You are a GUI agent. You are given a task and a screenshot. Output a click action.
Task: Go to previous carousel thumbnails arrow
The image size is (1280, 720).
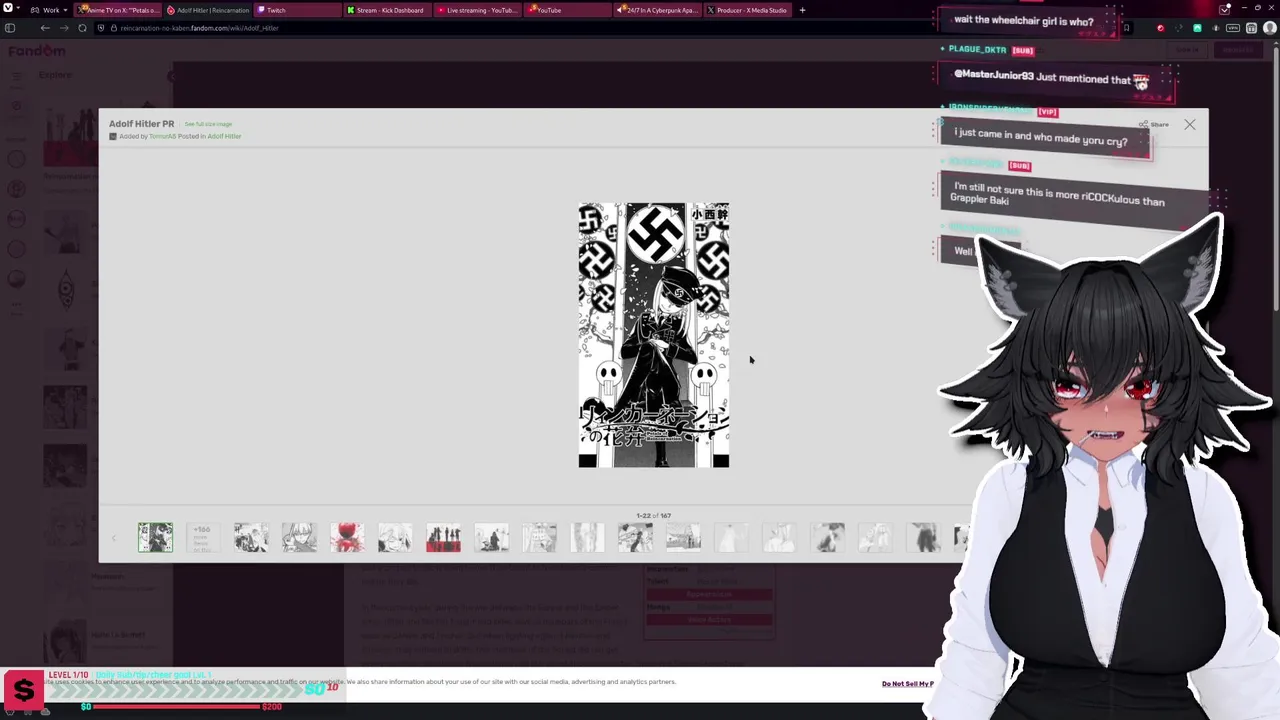tap(114, 538)
